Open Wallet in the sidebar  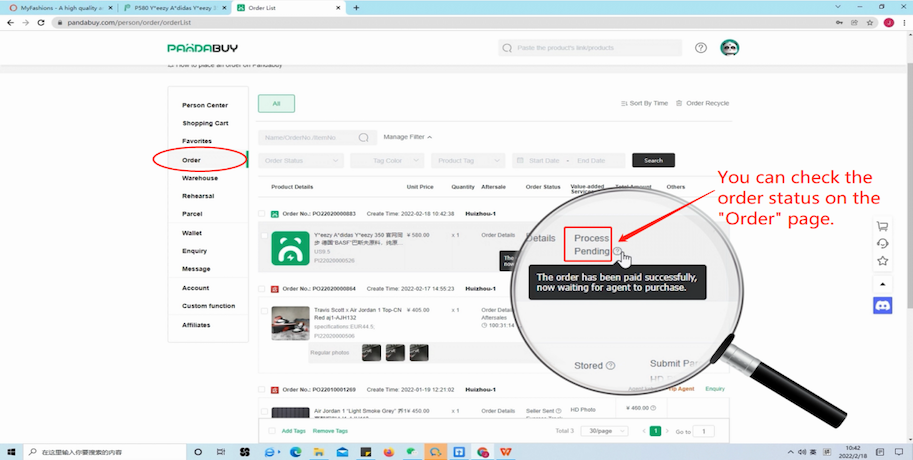coord(192,233)
